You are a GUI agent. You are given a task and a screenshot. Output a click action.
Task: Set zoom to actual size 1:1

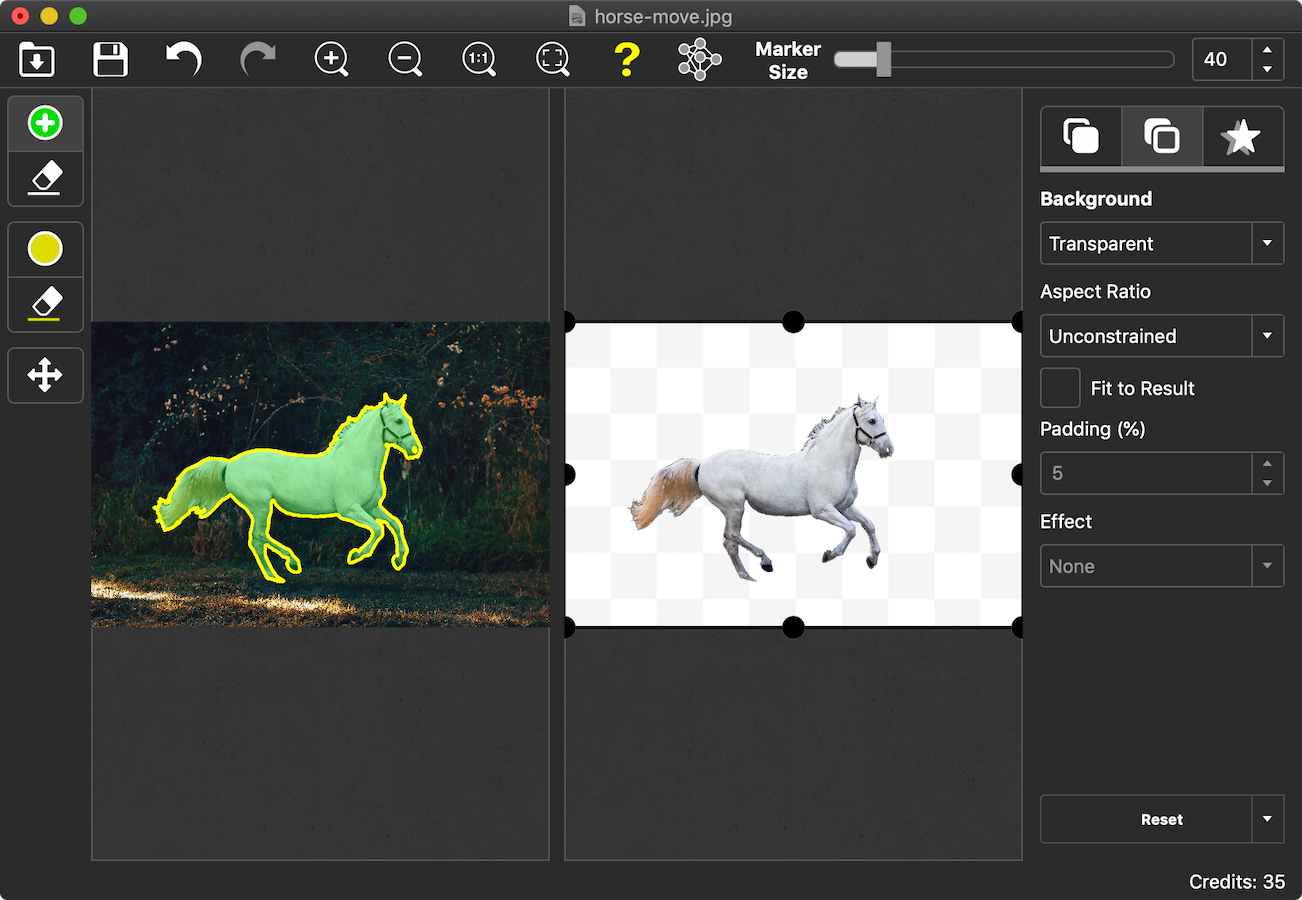point(479,60)
